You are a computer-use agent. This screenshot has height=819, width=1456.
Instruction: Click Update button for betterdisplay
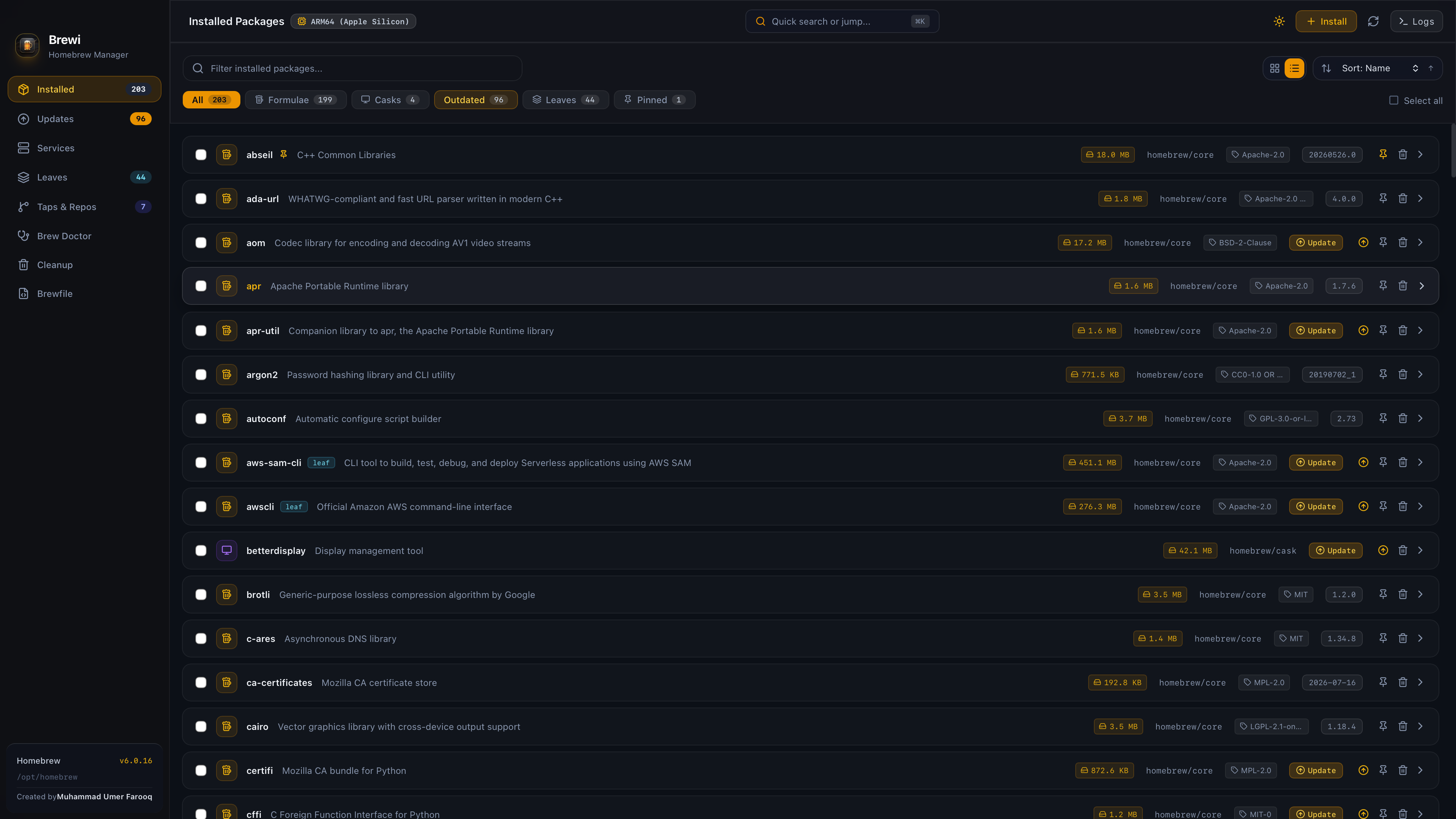1335,551
